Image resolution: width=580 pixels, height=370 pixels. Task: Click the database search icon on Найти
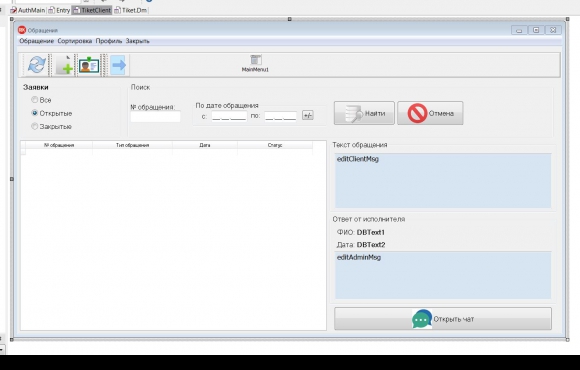pyautogui.click(x=354, y=113)
